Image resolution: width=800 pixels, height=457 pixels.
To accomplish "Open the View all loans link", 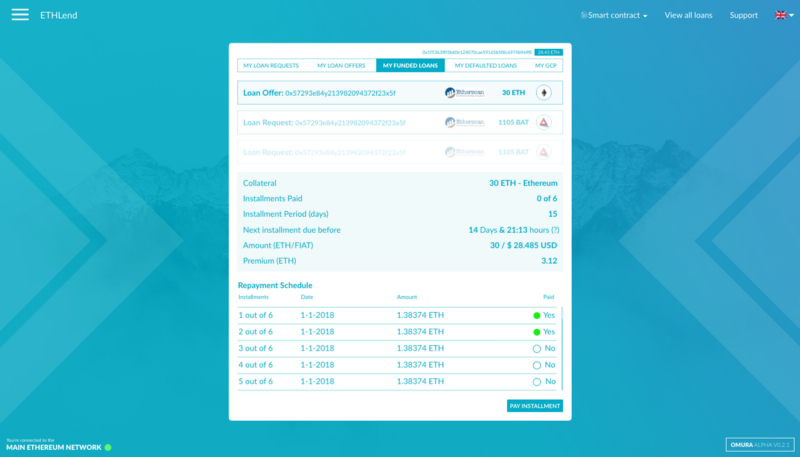I will click(x=688, y=16).
